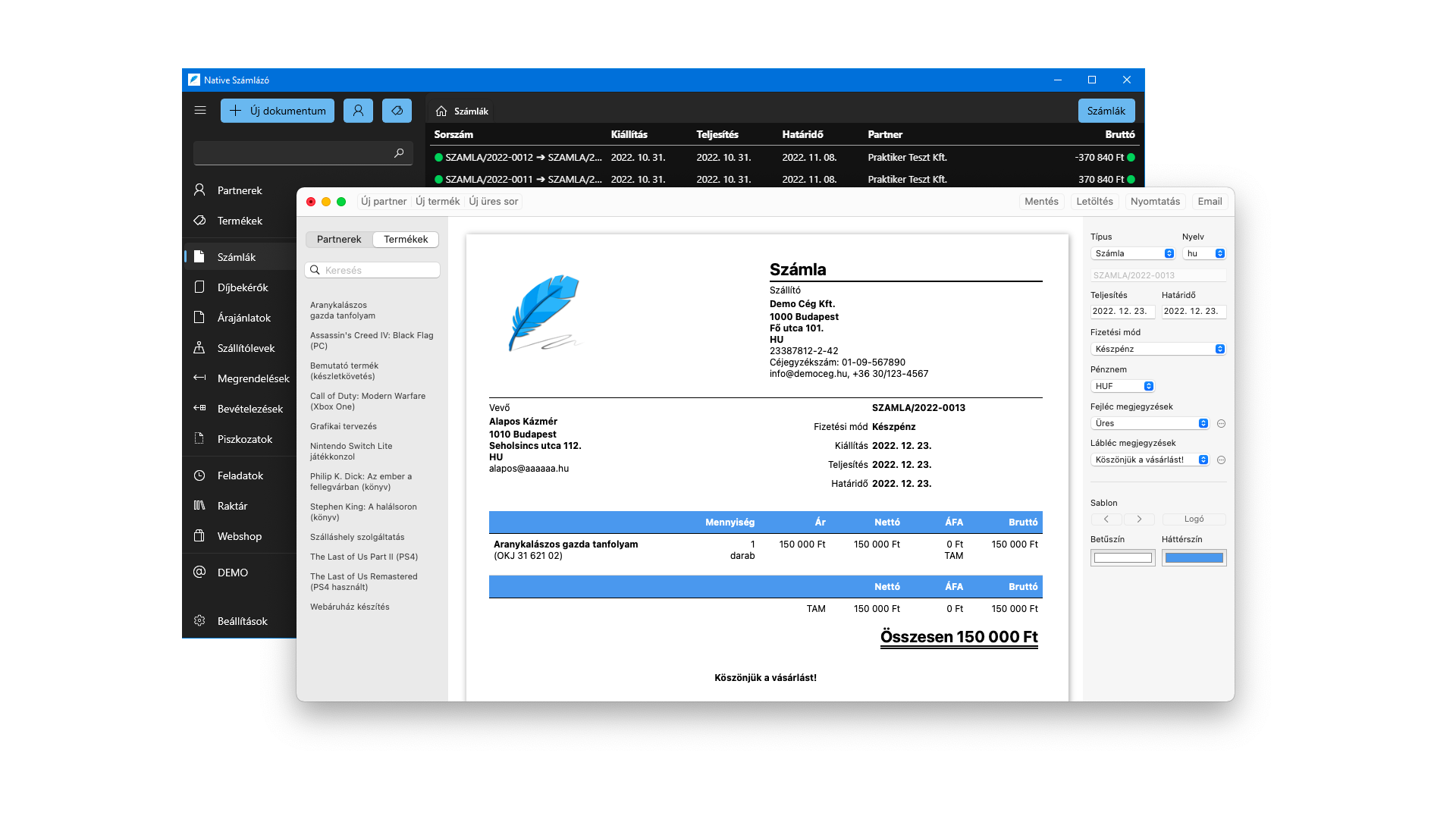Click the search magnifier icon in sidebar
Viewport: 1456px width, 819px height.
click(399, 153)
